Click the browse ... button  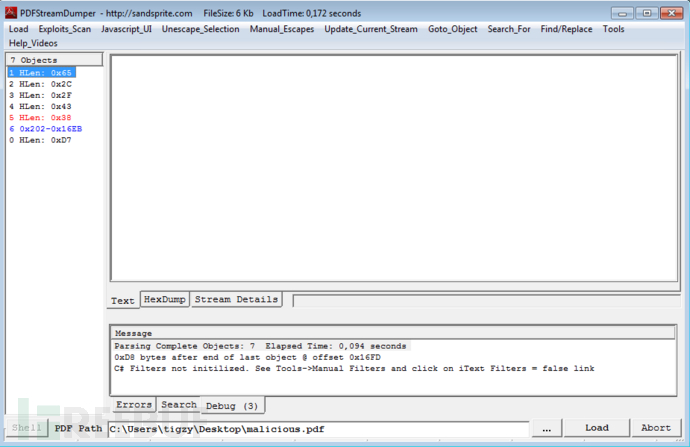click(x=547, y=428)
